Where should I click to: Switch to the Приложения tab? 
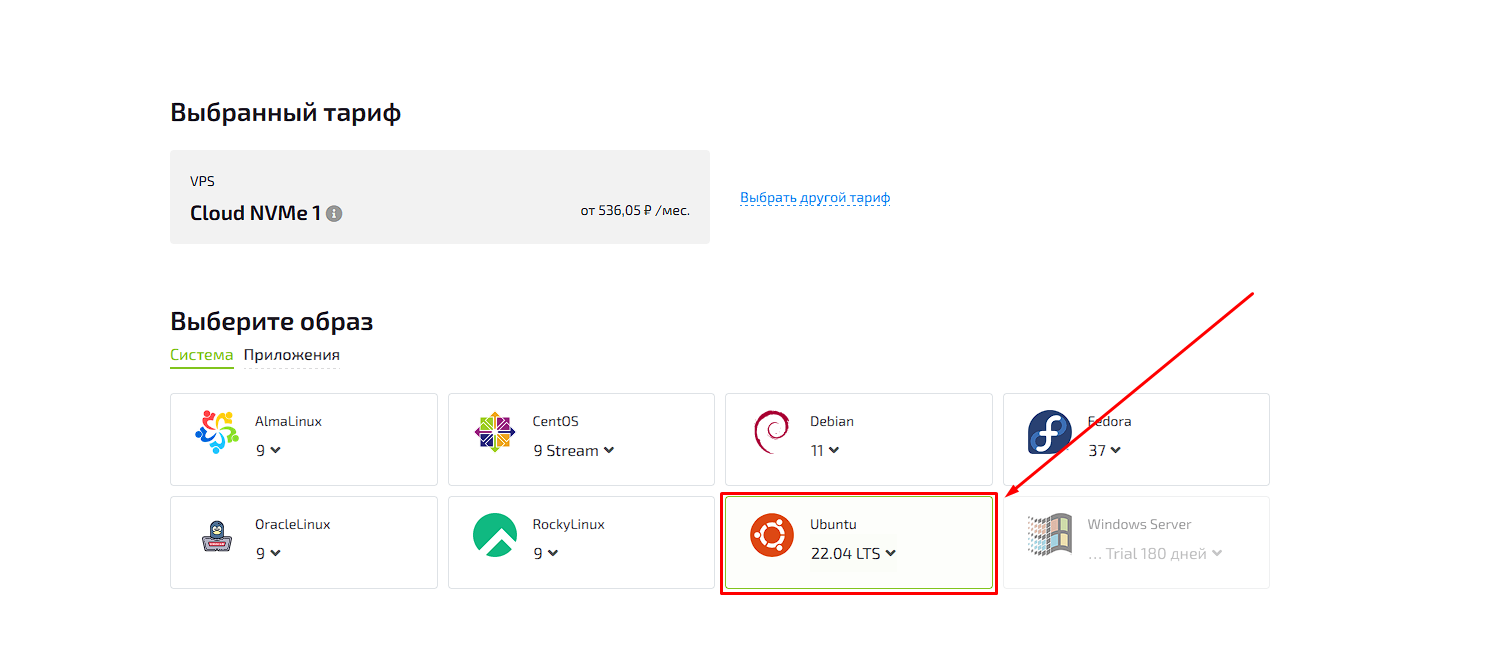[292, 355]
